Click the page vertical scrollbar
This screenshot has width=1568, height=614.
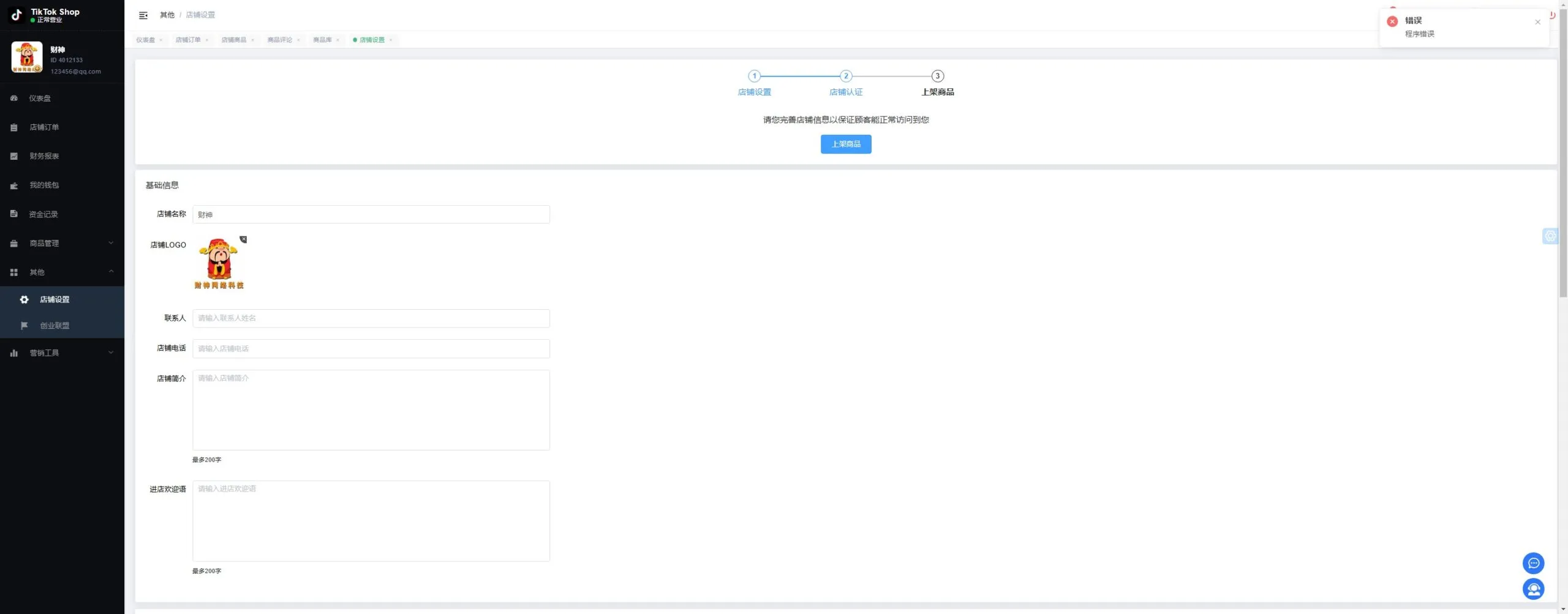click(x=1563, y=153)
